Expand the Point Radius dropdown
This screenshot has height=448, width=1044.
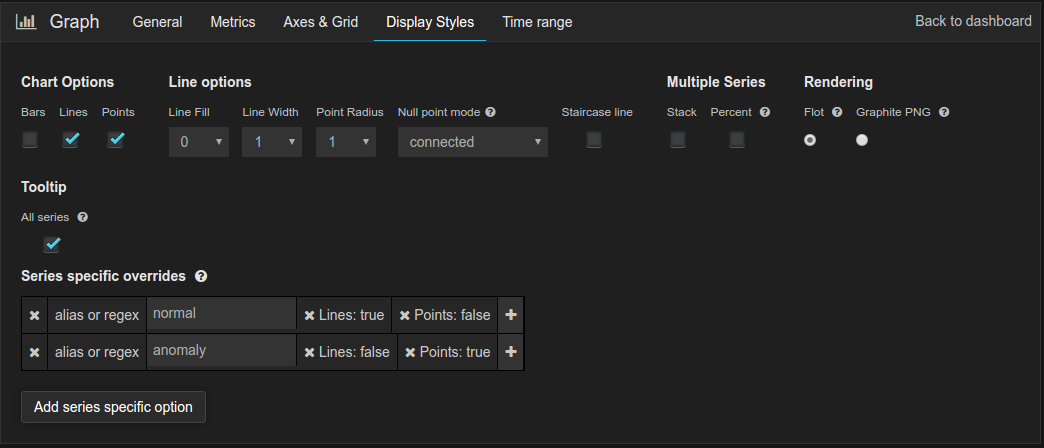coord(346,142)
